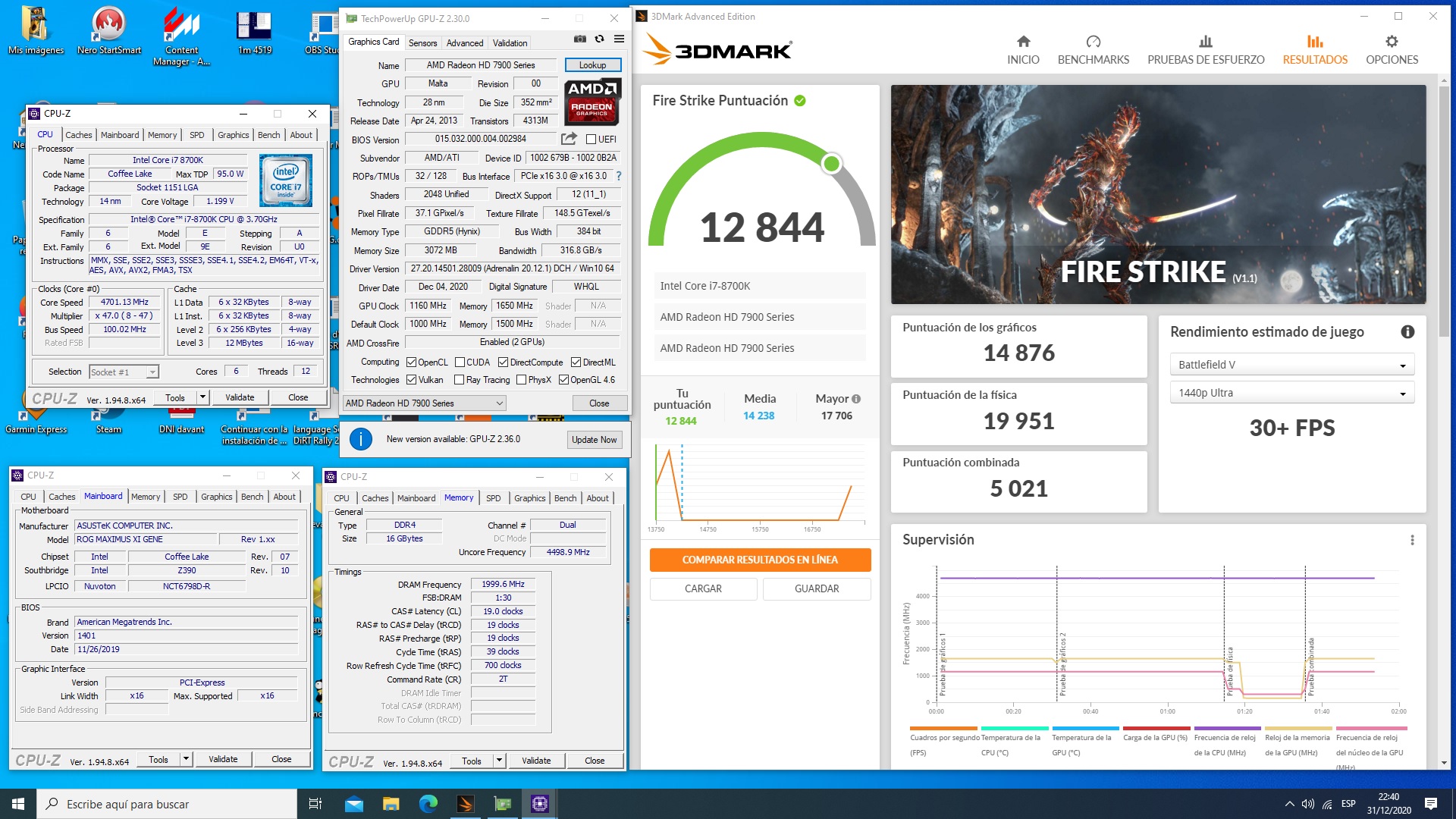
Task: Open SPD tab in CPU-Z Memory window
Action: pyautogui.click(x=494, y=498)
